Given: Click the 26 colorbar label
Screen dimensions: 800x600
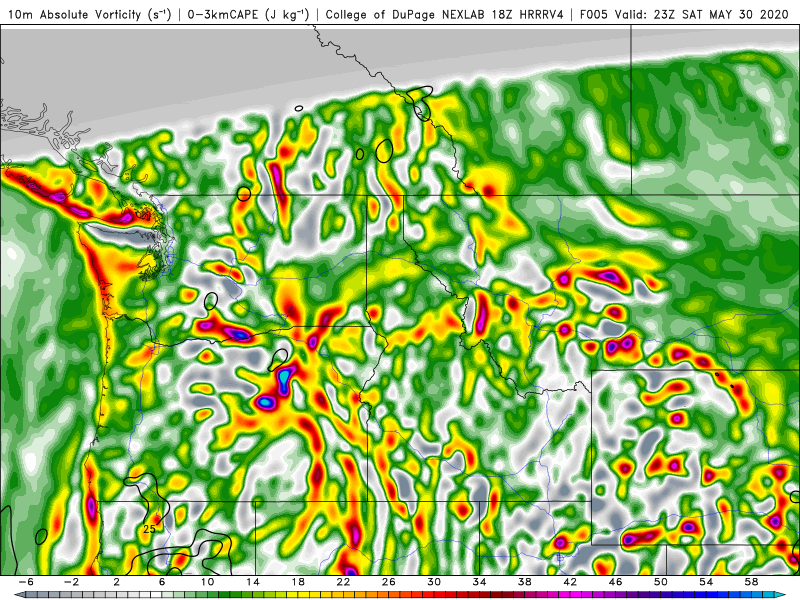Looking at the screenshot, I should [389, 582].
